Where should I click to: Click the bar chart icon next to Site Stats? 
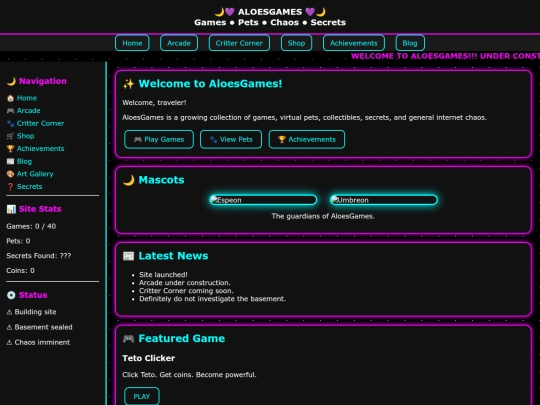coord(11,209)
